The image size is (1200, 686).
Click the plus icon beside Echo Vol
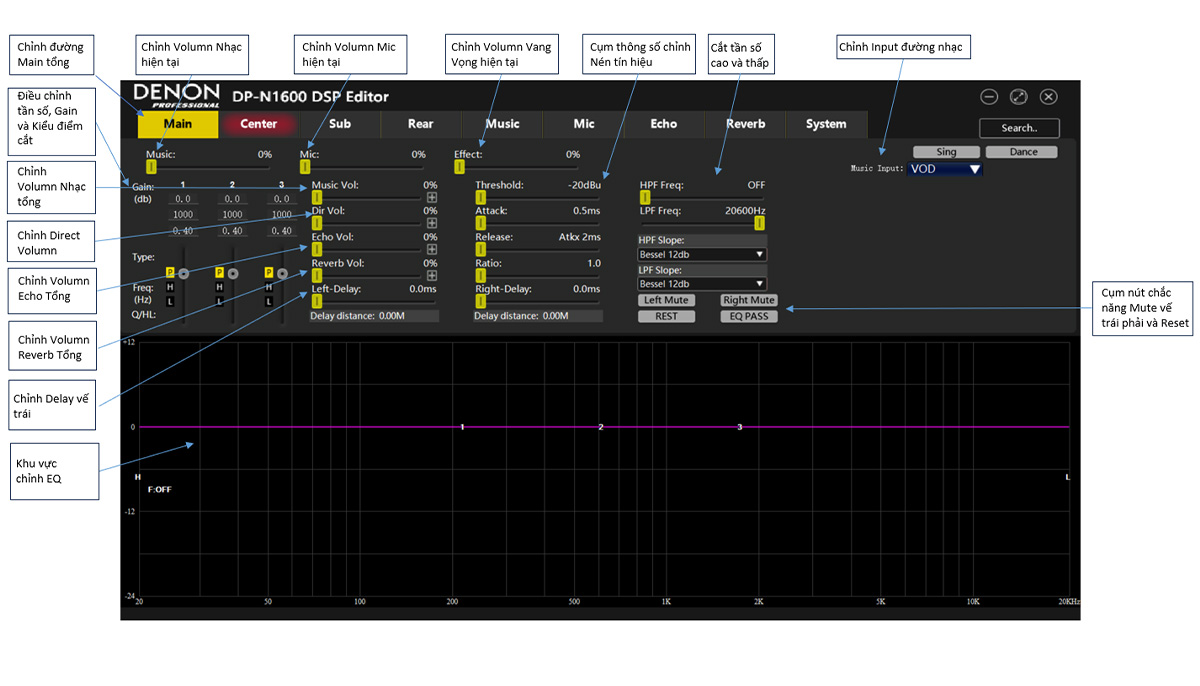[x=432, y=249]
